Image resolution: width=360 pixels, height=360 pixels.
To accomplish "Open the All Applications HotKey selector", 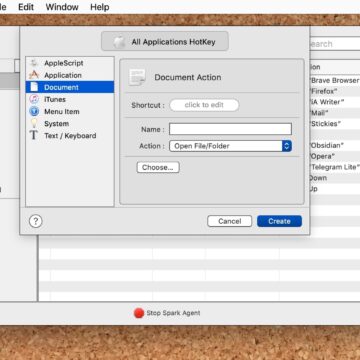I will [165, 42].
